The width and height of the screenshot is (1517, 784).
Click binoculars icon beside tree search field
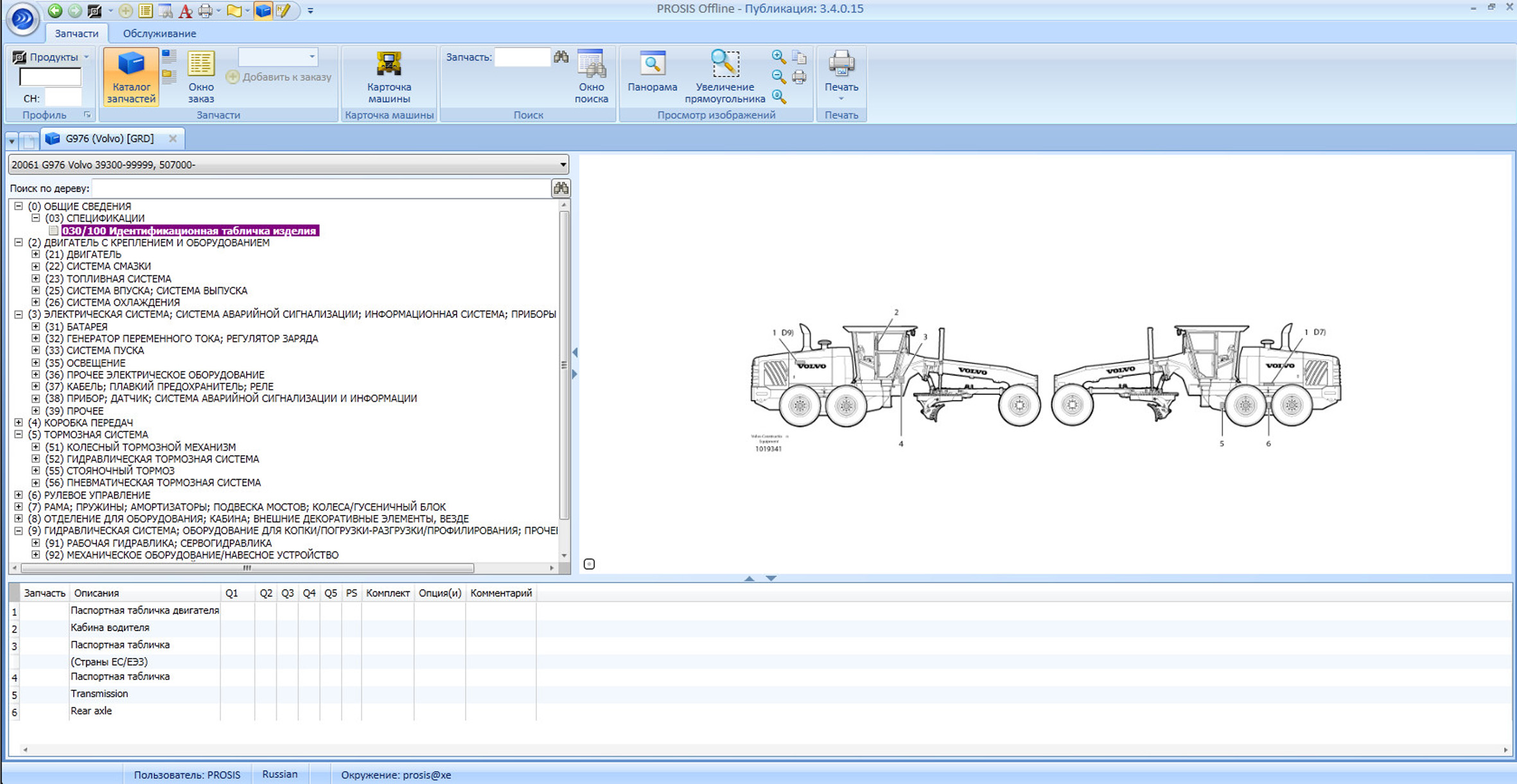click(561, 188)
